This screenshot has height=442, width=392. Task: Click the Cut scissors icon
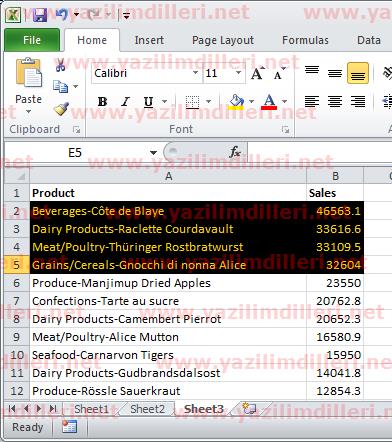point(60,65)
